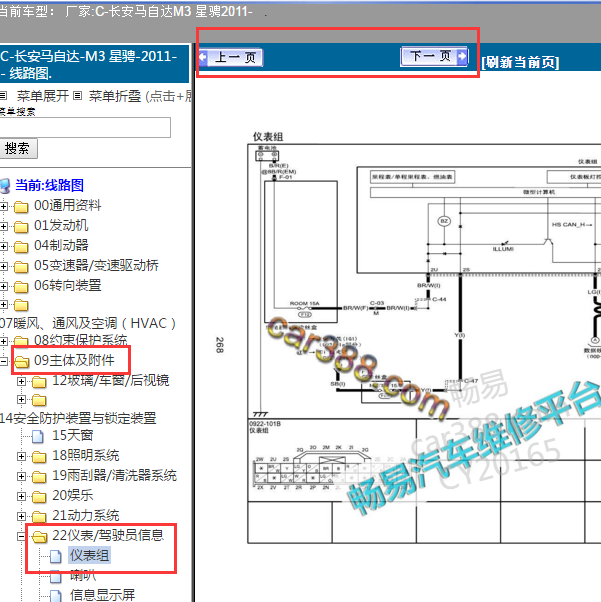Viewport: 601px width, 602px height.
Task: Expand the 08约束保护系统 node
Action: [x=3, y=341]
